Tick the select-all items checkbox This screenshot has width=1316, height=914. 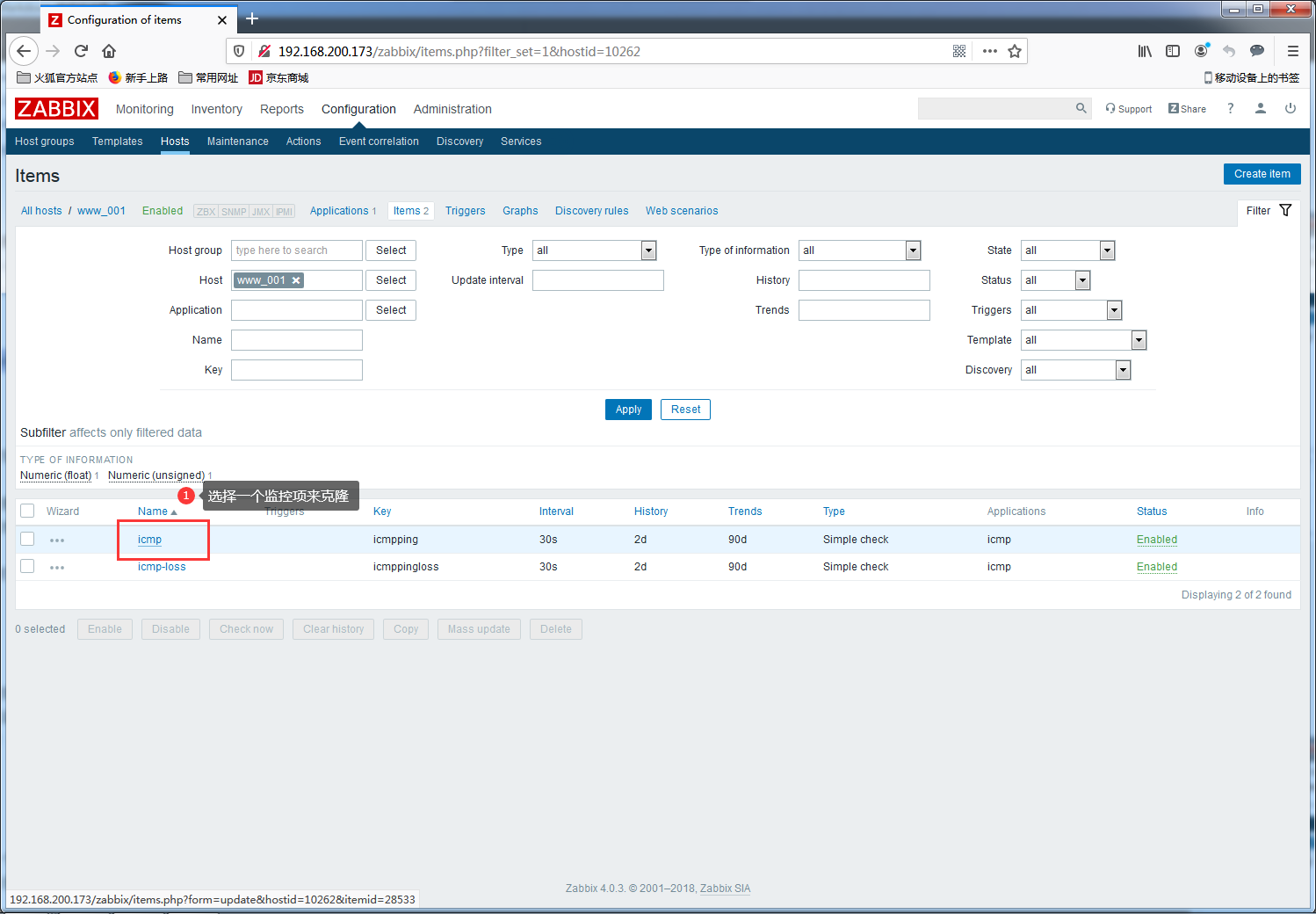27,511
